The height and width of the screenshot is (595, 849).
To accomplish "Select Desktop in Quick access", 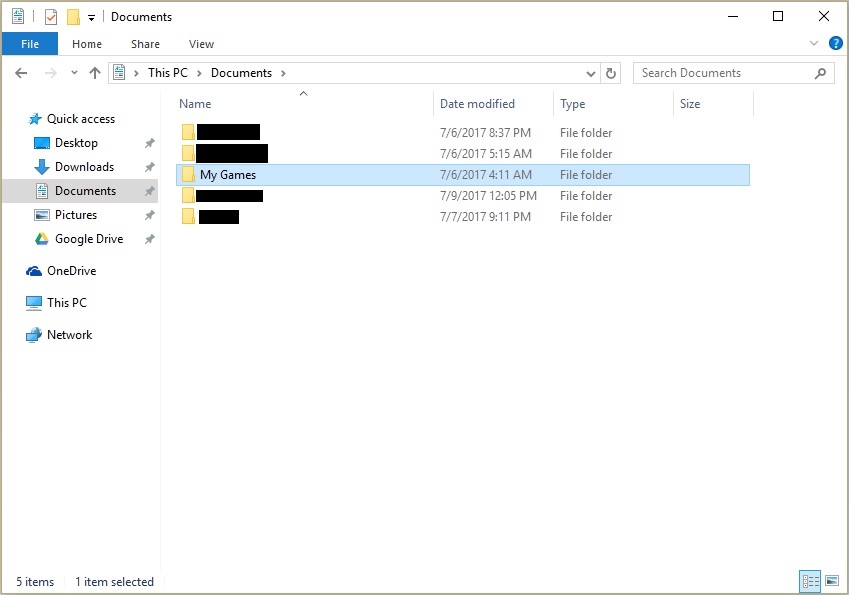I will click(76, 143).
